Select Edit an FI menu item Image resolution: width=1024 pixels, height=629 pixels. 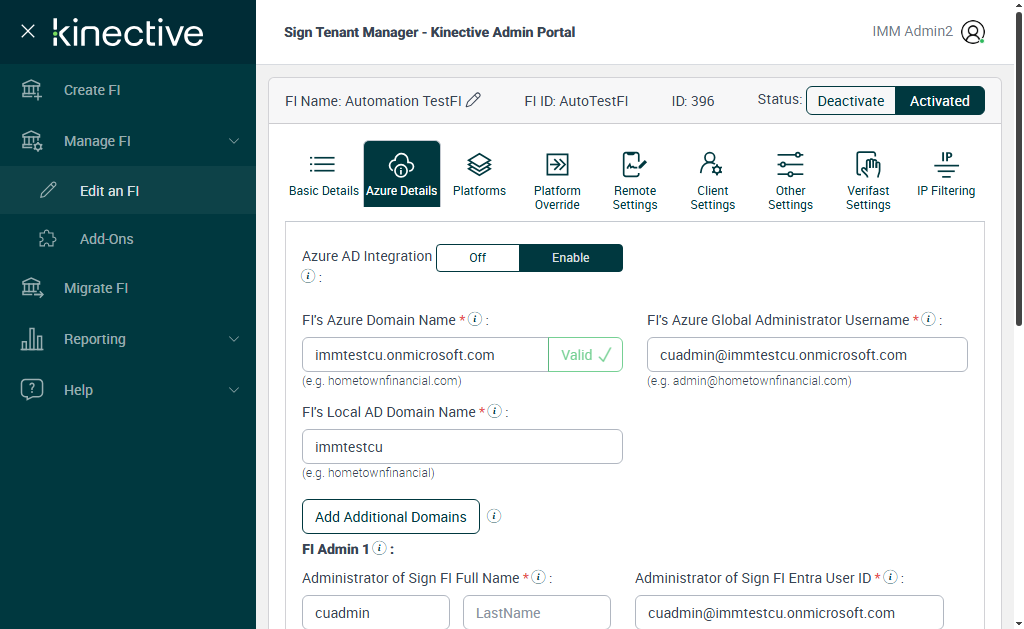click(x=128, y=191)
